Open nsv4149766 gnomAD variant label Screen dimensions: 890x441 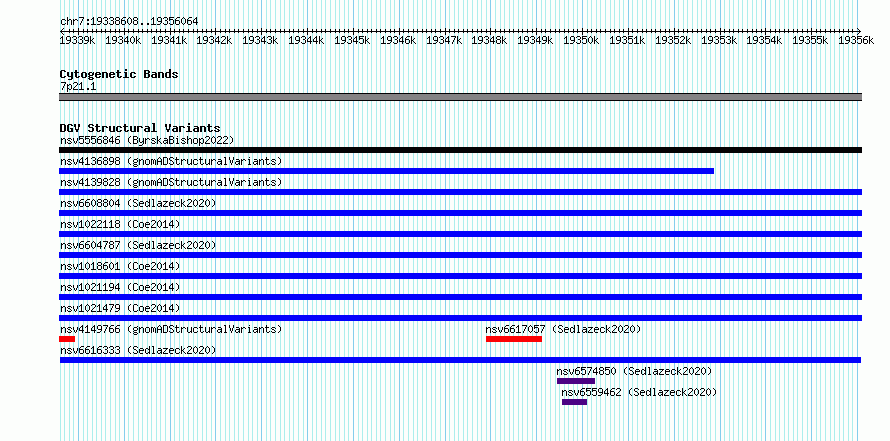pyautogui.click(x=171, y=329)
